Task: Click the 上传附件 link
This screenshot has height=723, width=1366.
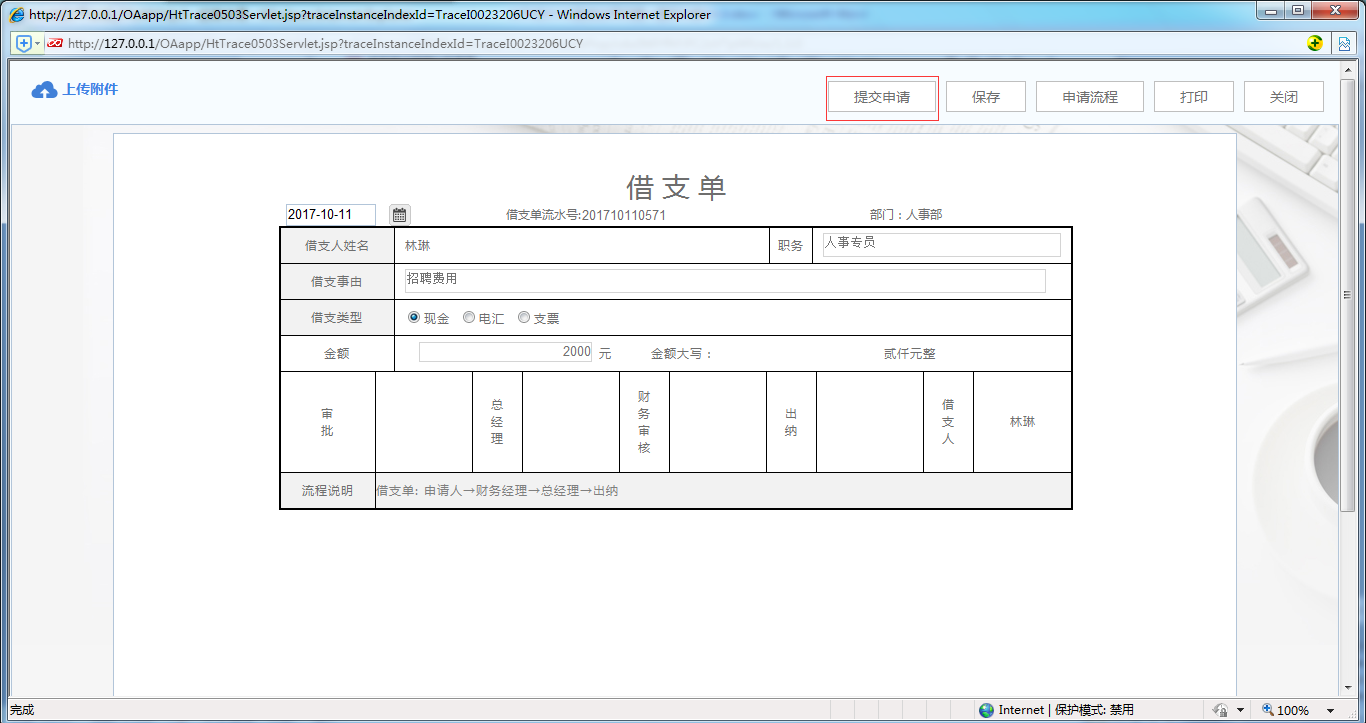Action: (85, 89)
